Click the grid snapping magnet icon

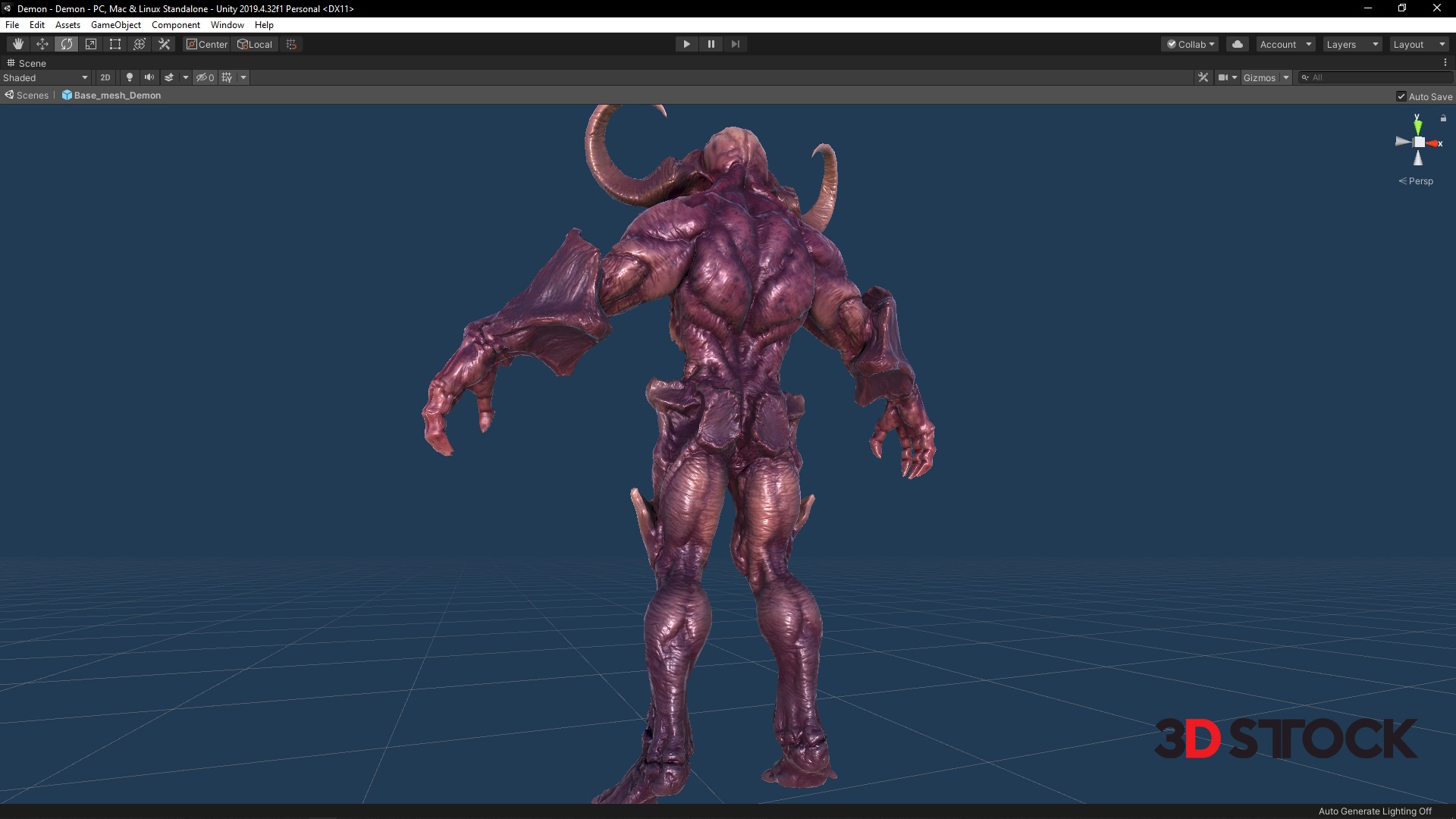tap(291, 44)
